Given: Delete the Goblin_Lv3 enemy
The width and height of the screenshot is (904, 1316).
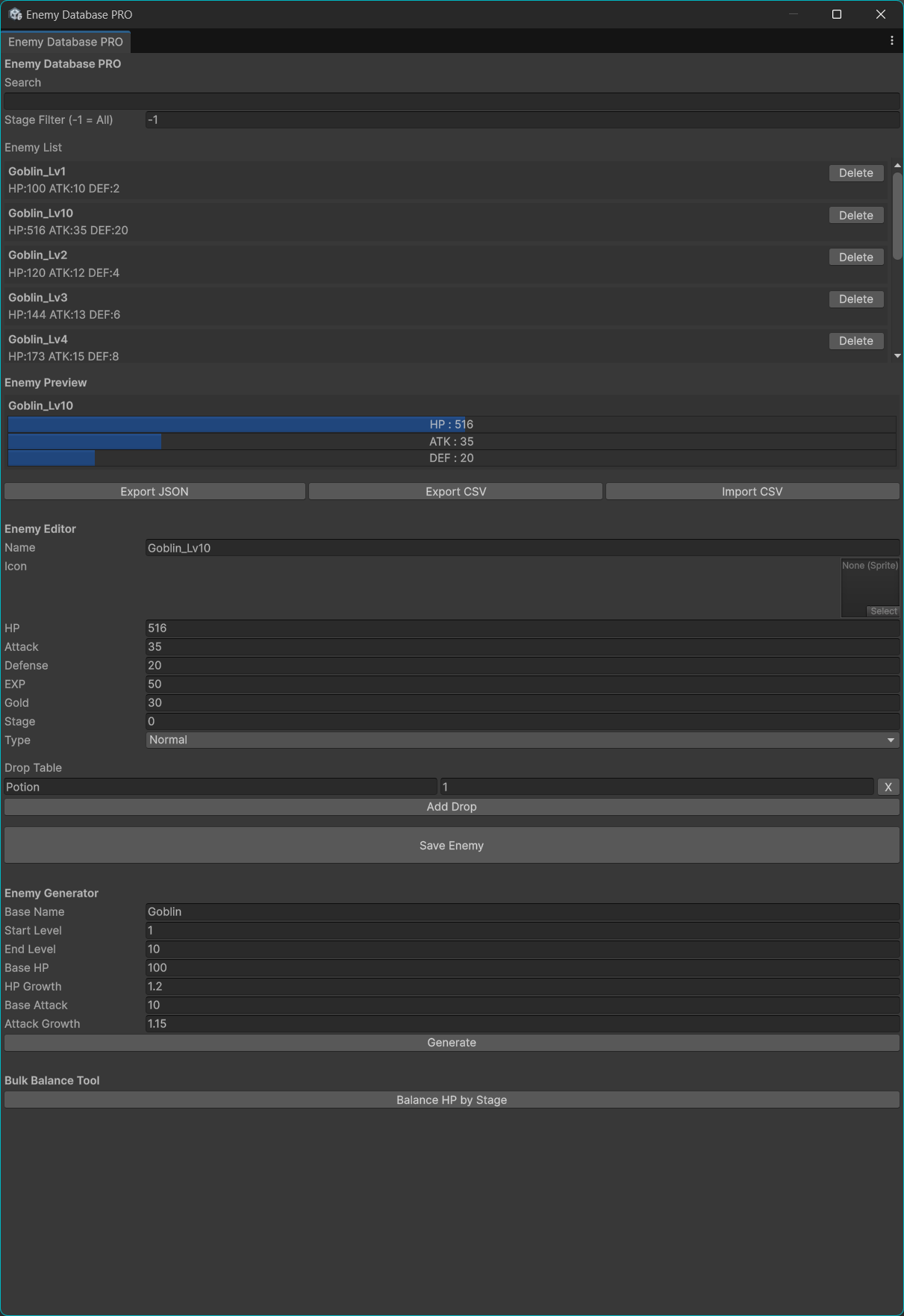Looking at the screenshot, I should click(856, 299).
